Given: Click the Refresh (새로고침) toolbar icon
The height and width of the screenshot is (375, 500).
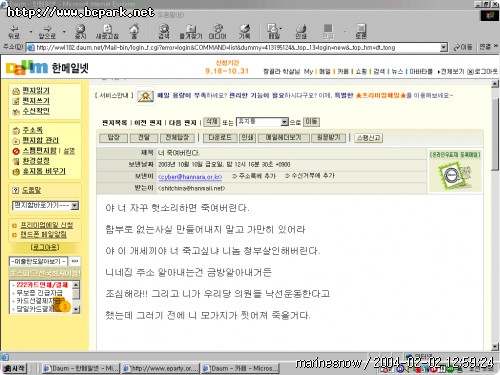Looking at the screenshot, I should tap(107, 31).
